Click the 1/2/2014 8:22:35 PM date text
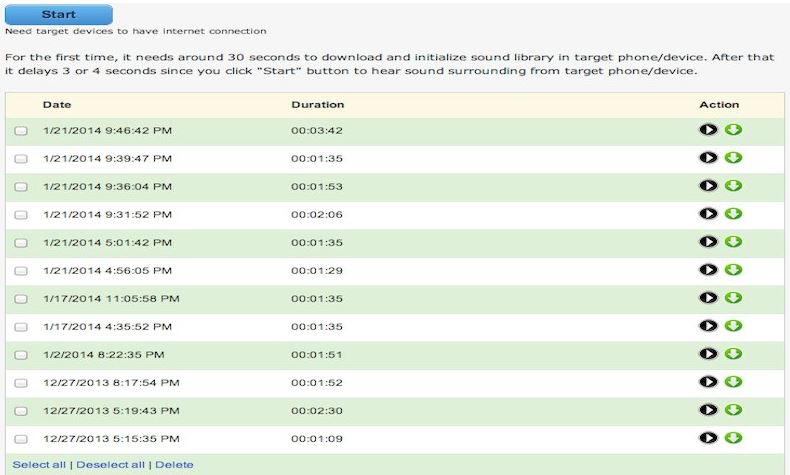 pyautogui.click(x=104, y=355)
